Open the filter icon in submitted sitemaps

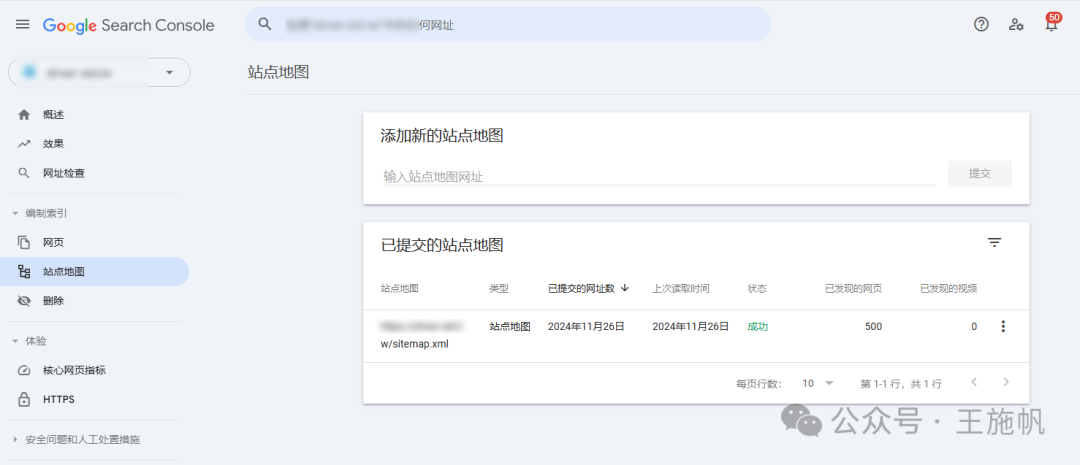click(x=994, y=242)
